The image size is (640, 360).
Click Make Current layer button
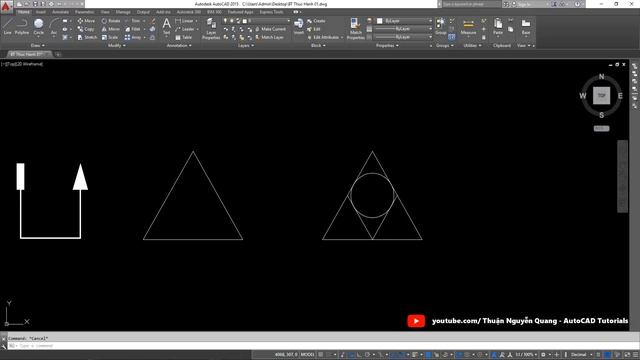271,29
